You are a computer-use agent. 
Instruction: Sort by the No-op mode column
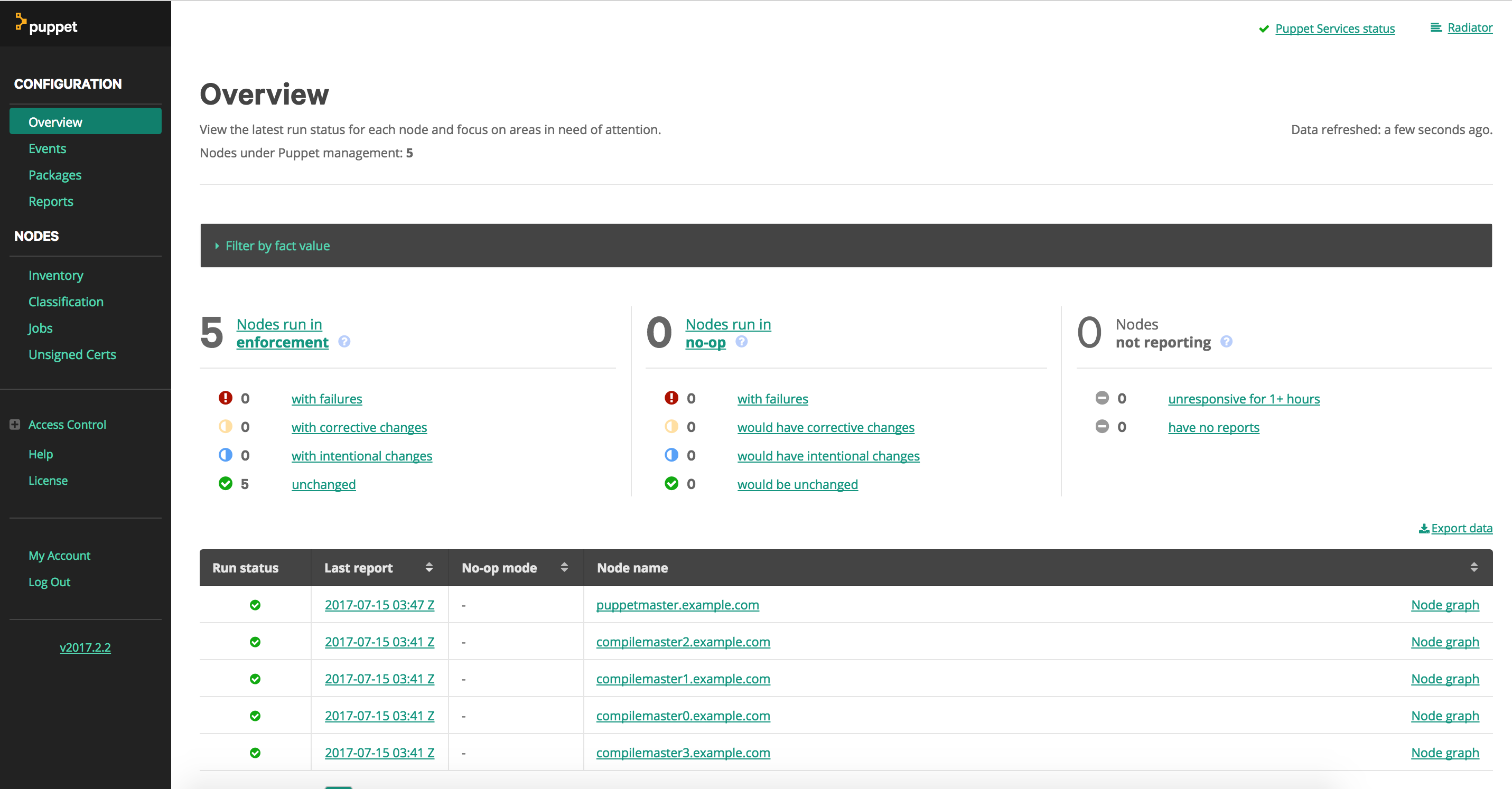[564, 567]
